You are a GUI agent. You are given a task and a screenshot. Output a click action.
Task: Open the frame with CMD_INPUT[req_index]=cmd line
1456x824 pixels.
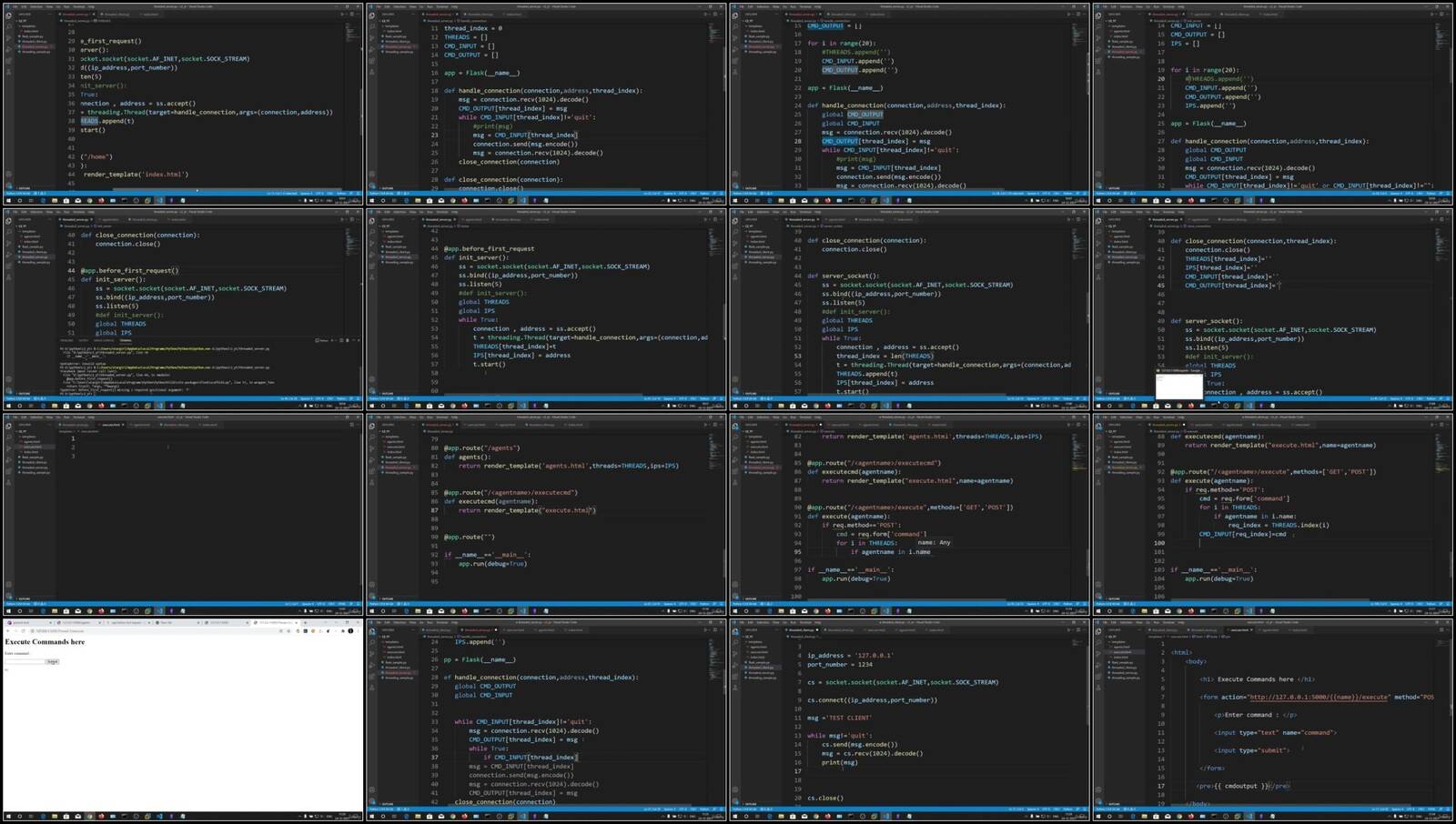click(1273, 515)
